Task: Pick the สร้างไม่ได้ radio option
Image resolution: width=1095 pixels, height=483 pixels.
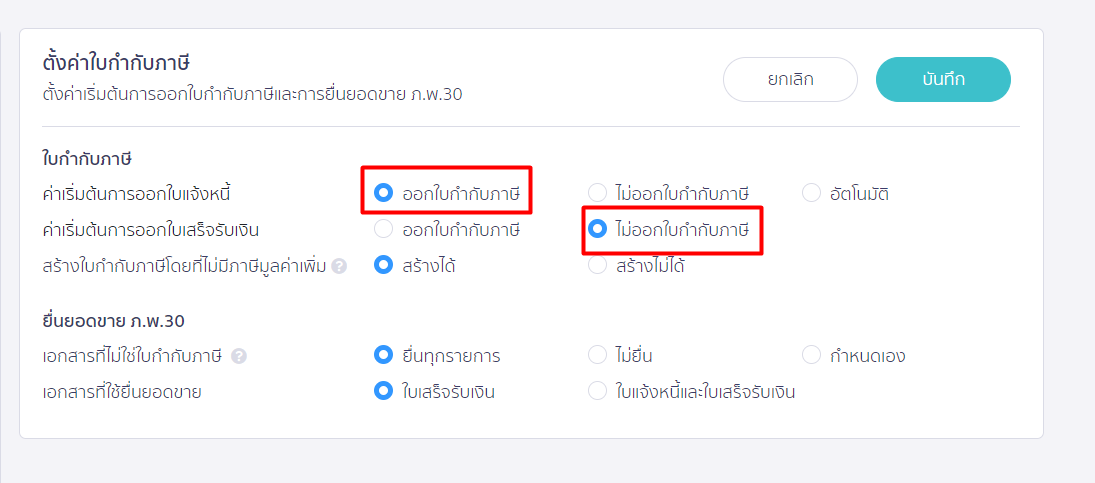Action: tap(597, 265)
